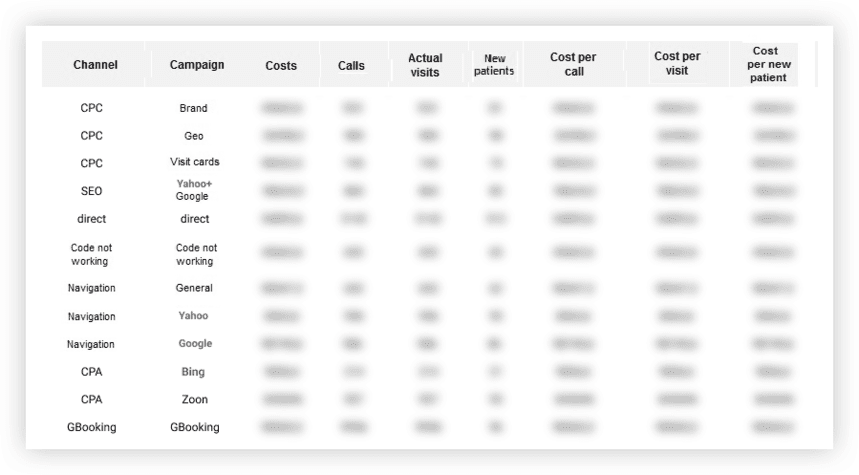Image resolution: width=859 pixels, height=475 pixels.
Task: Sort by the Costs column header
Action: pos(281,66)
